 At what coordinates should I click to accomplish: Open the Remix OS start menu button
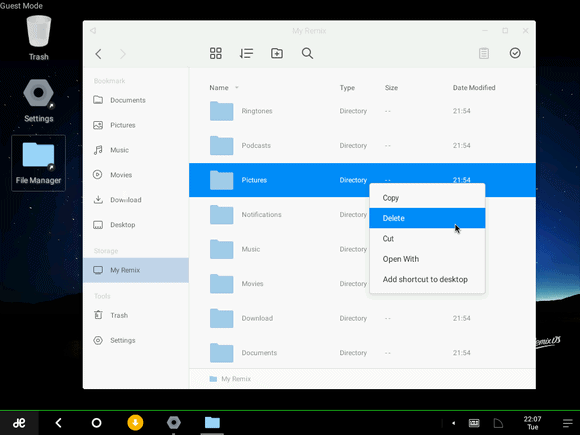pyautogui.click(x=19, y=423)
